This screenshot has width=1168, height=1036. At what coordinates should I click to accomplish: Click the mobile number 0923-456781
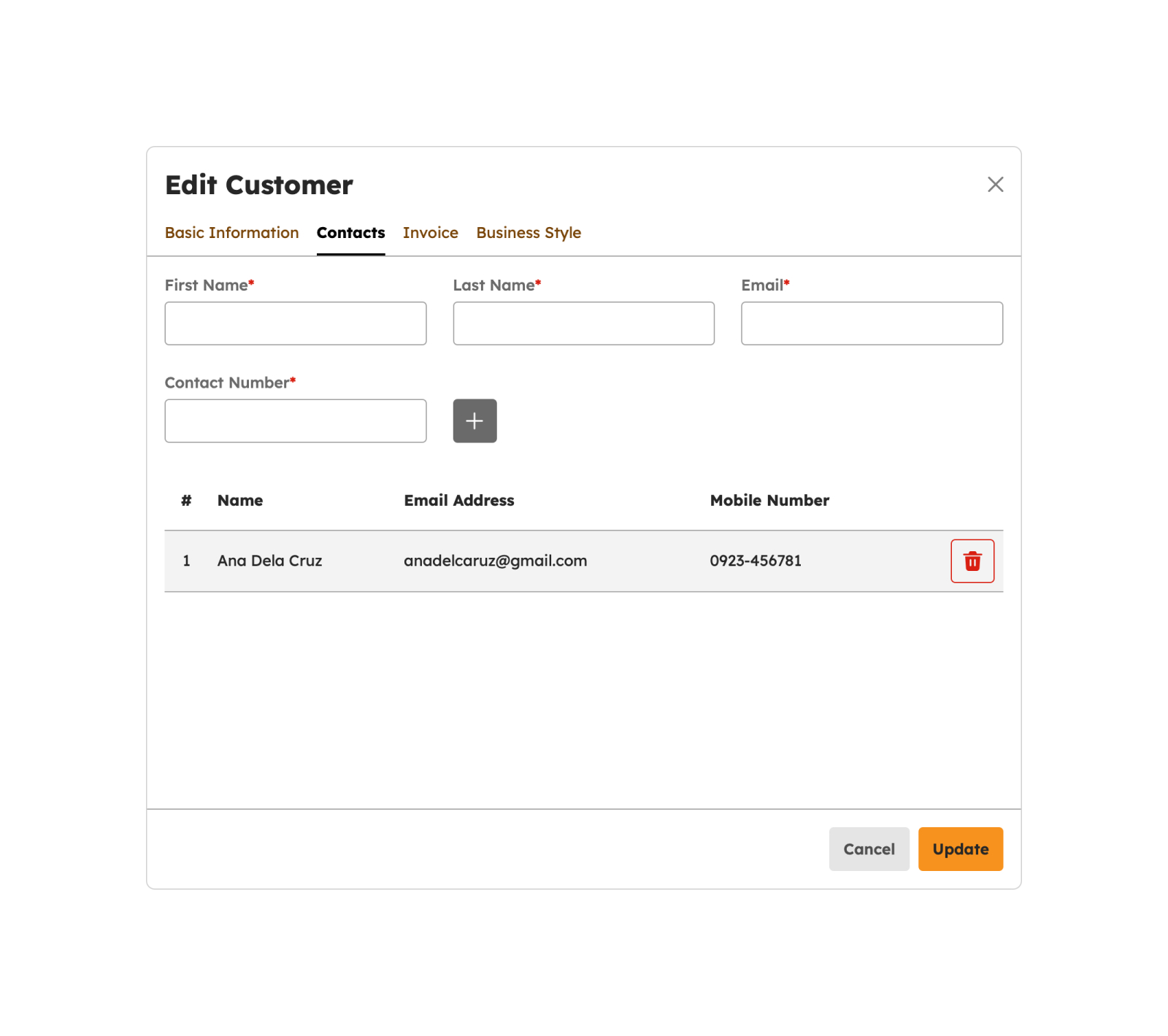[x=756, y=561]
